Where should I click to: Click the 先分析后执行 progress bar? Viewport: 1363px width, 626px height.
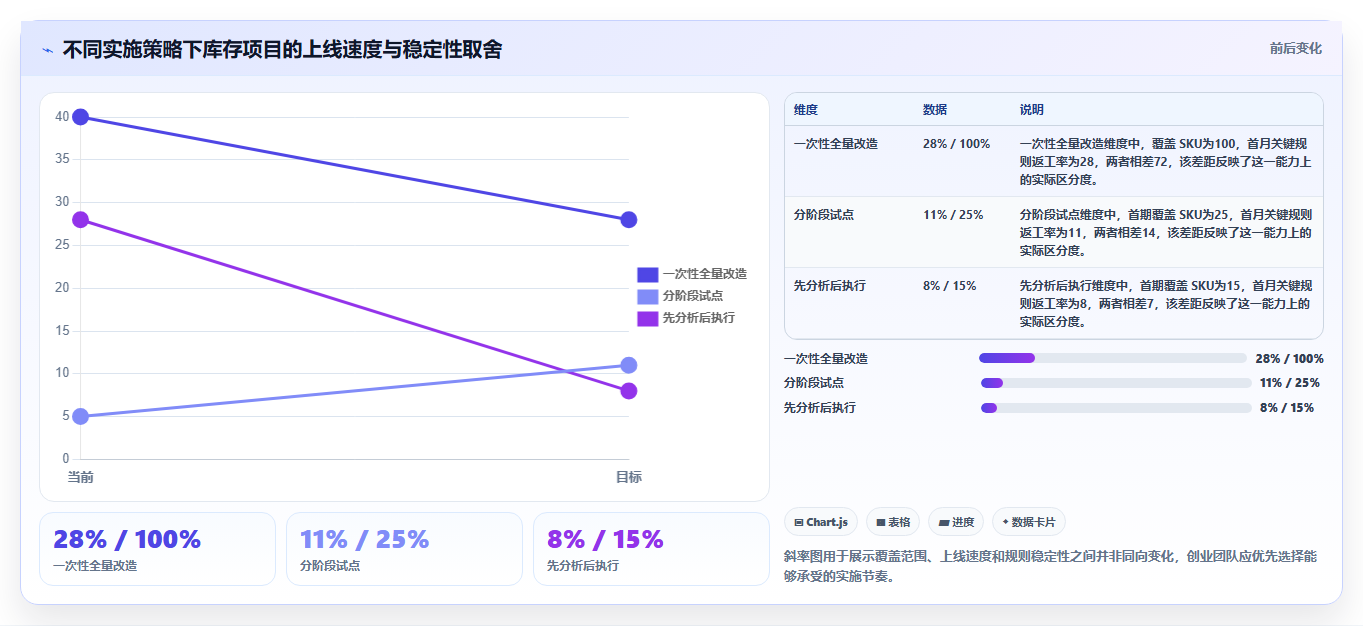1116,408
